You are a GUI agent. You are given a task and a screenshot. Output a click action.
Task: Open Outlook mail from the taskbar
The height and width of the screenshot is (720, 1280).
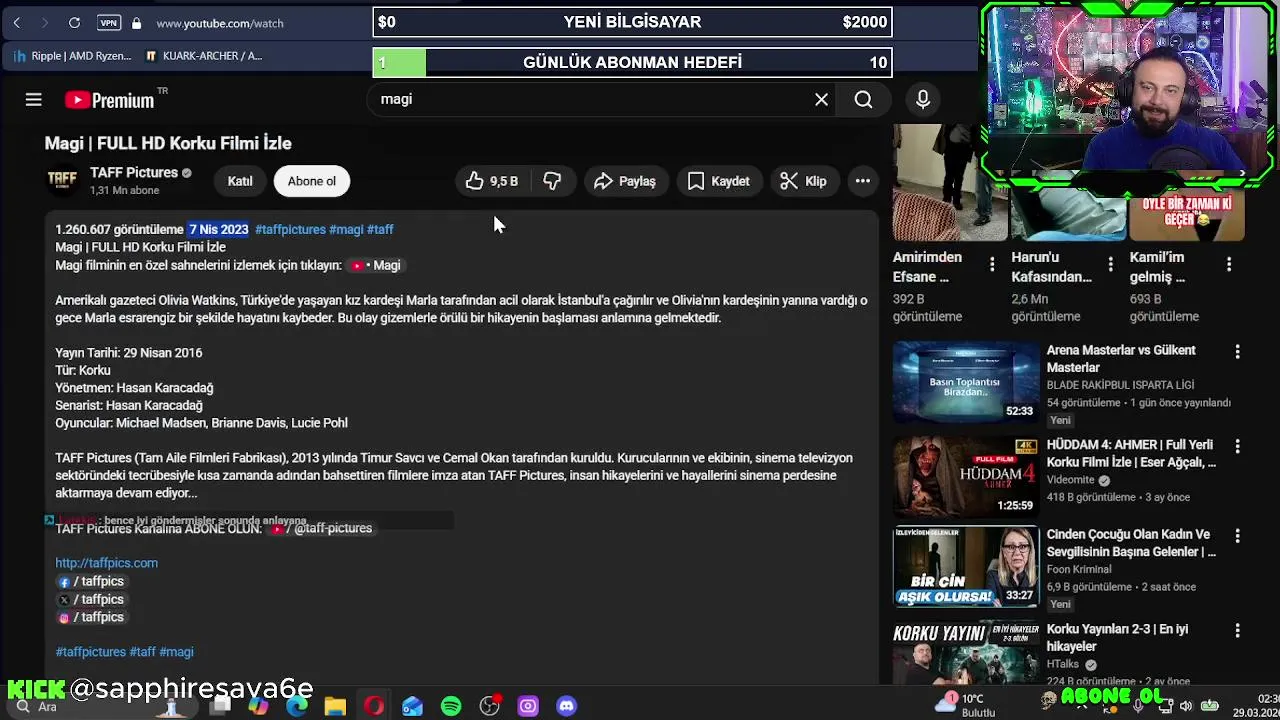[x=412, y=706]
